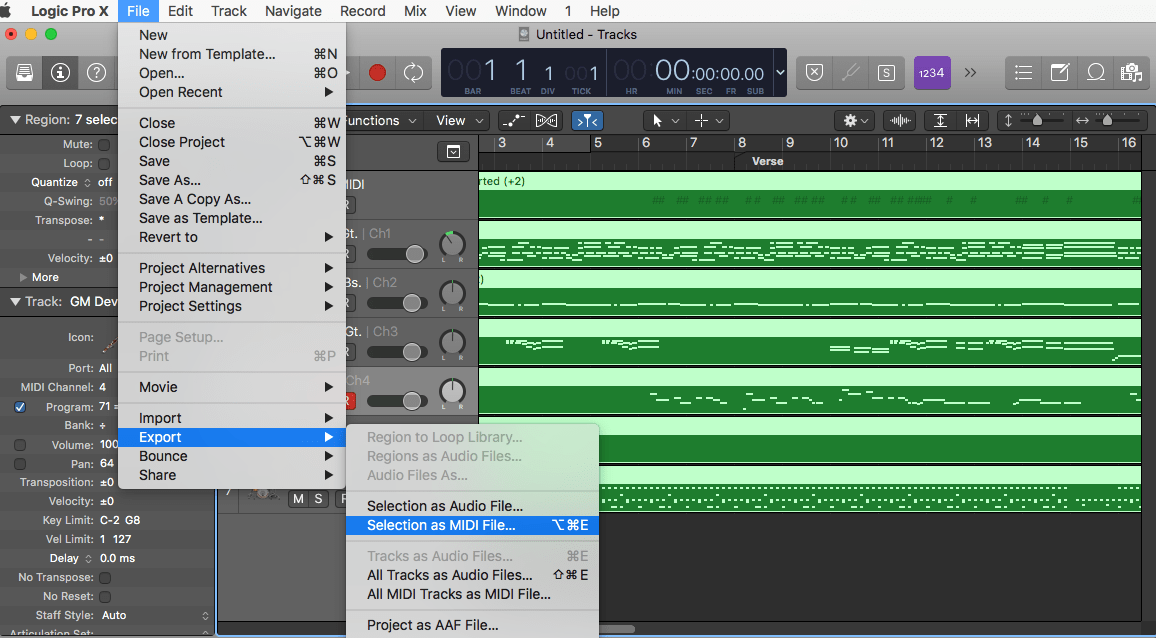The height and width of the screenshot is (638, 1156).
Task: Show more toolbar items double chevron
Action: point(970,72)
